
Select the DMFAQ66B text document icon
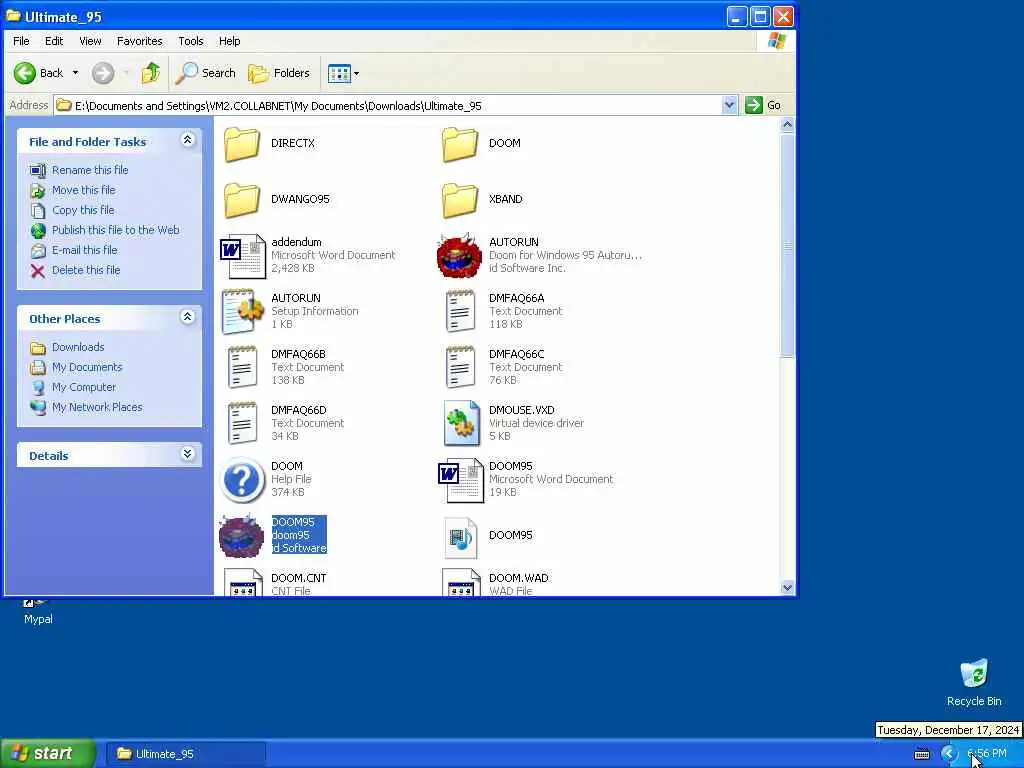[x=242, y=368]
